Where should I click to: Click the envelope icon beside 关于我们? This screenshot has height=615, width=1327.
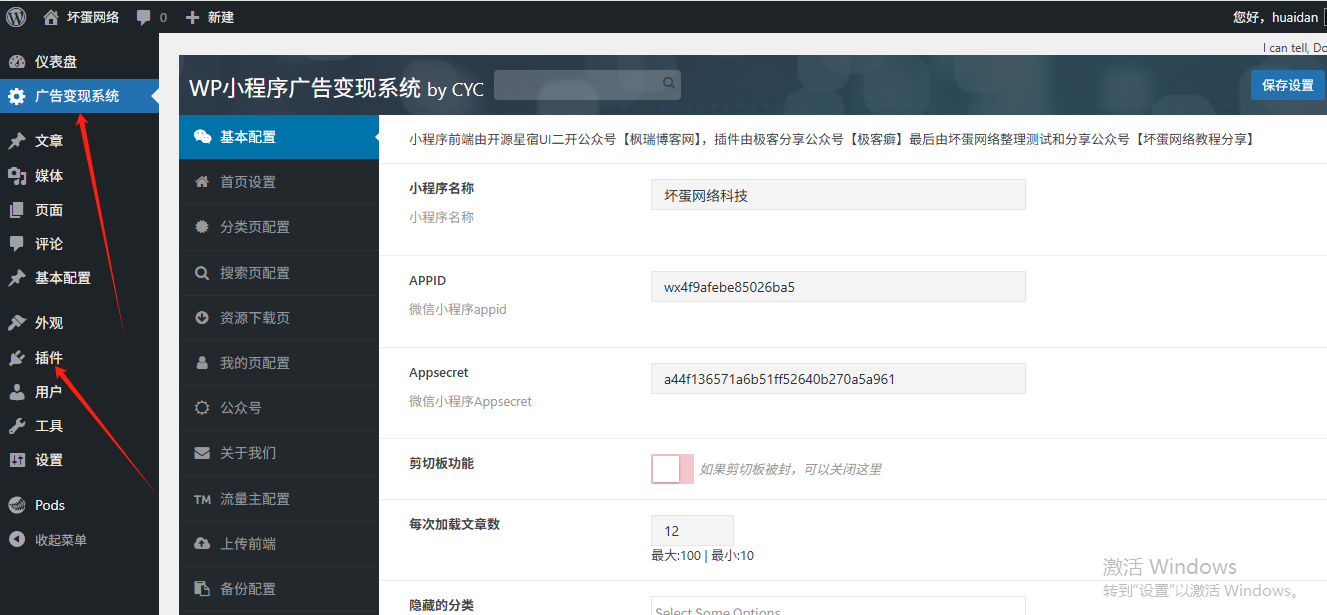202,453
